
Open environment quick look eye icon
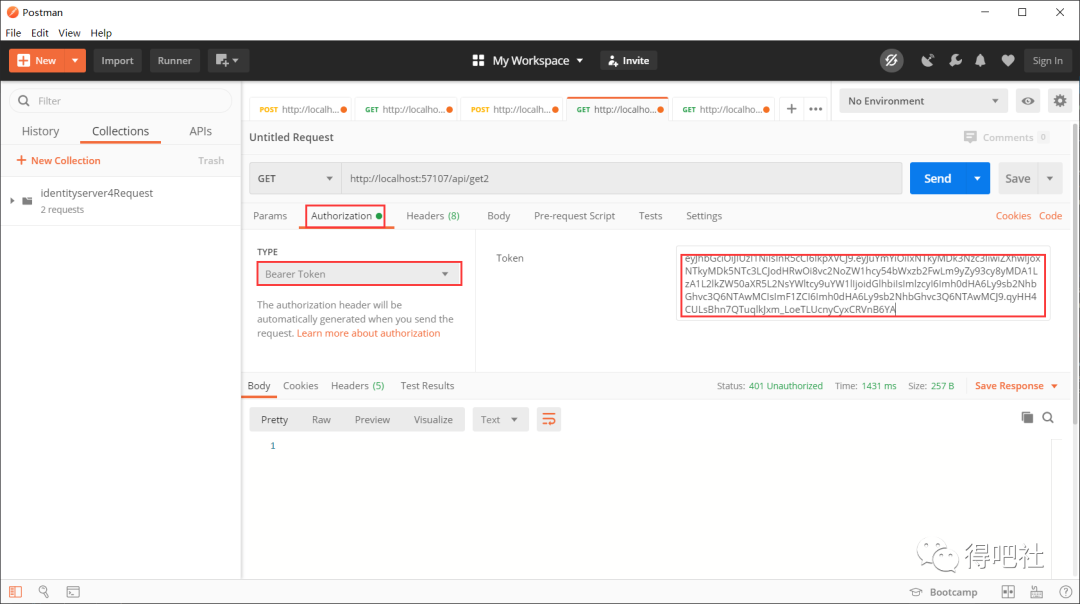[1028, 101]
